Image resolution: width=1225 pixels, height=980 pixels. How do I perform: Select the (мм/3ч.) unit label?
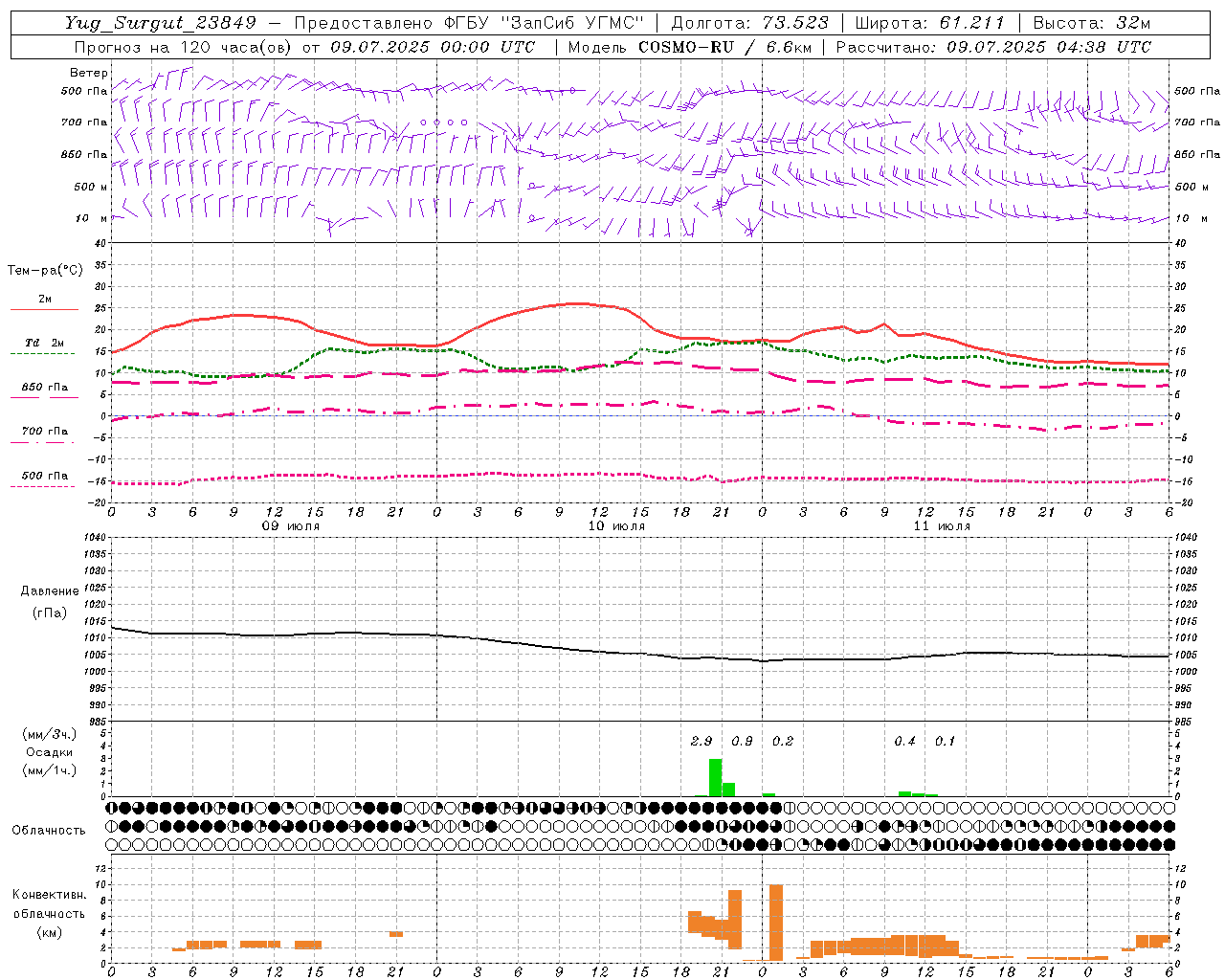(50, 734)
